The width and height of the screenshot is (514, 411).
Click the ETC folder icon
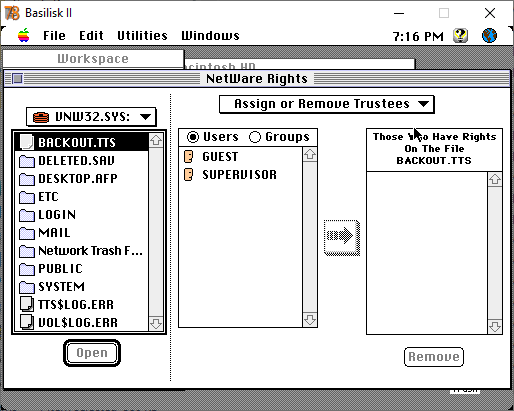click(27, 197)
